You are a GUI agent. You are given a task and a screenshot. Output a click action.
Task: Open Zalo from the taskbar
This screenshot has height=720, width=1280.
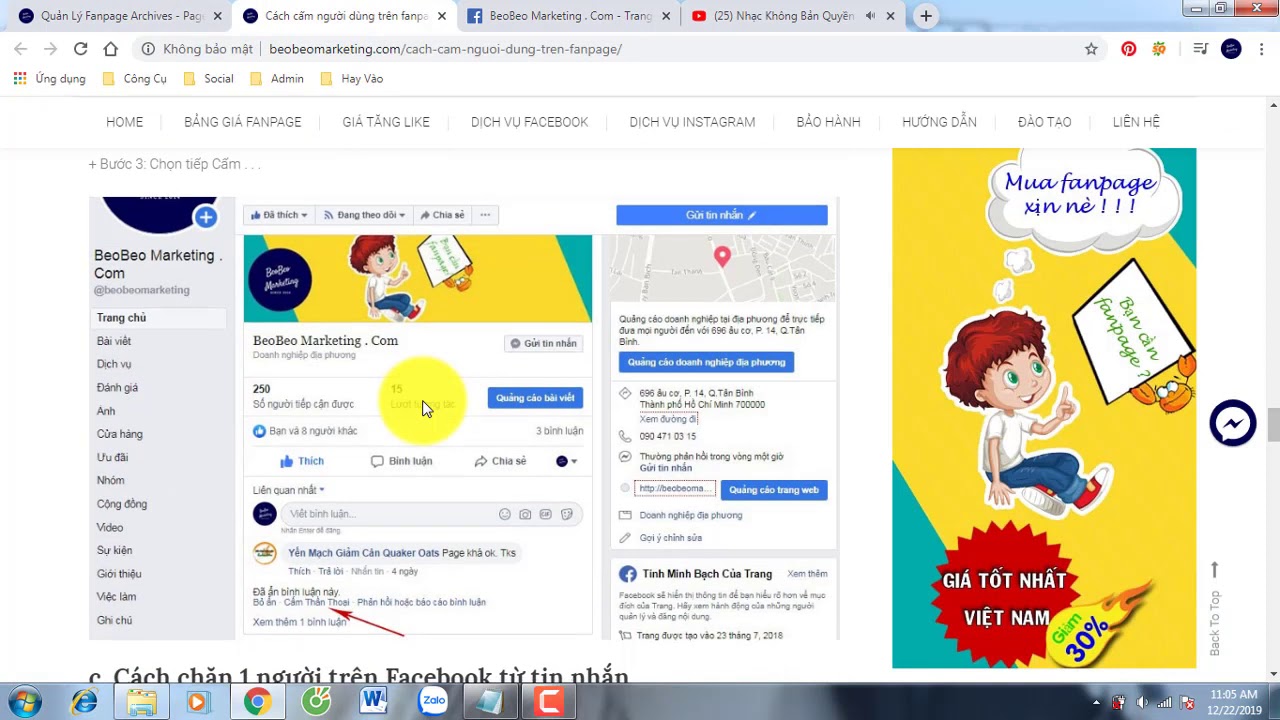tap(433, 702)
